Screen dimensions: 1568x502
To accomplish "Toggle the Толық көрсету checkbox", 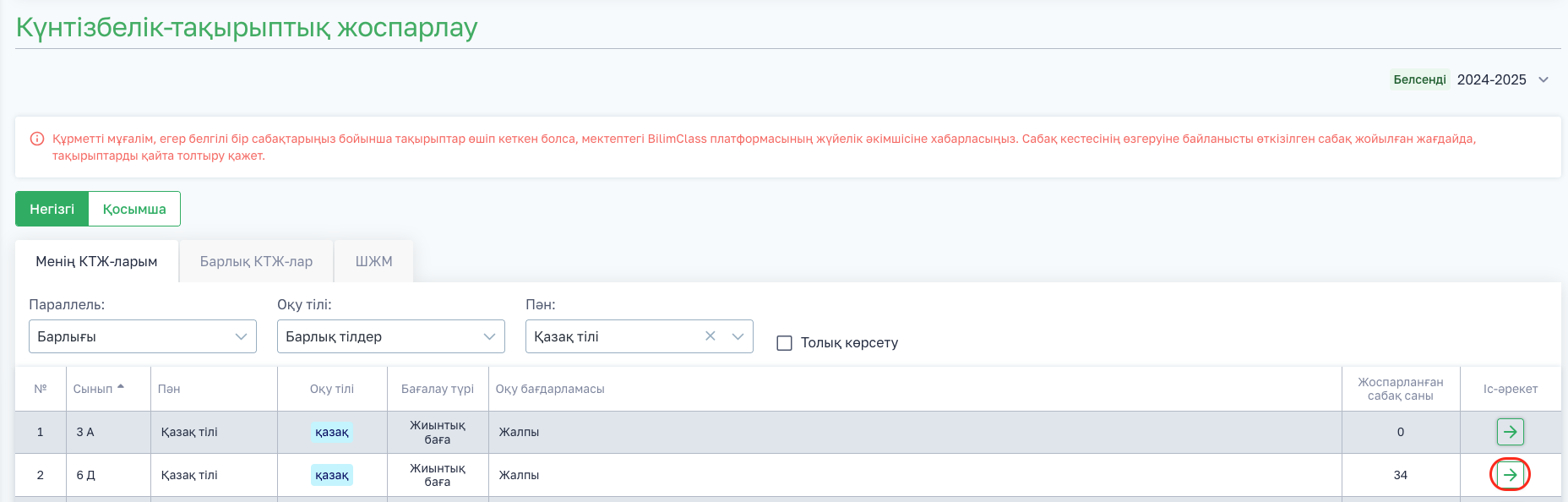I will pyautogui.click(x=785, y=343).
